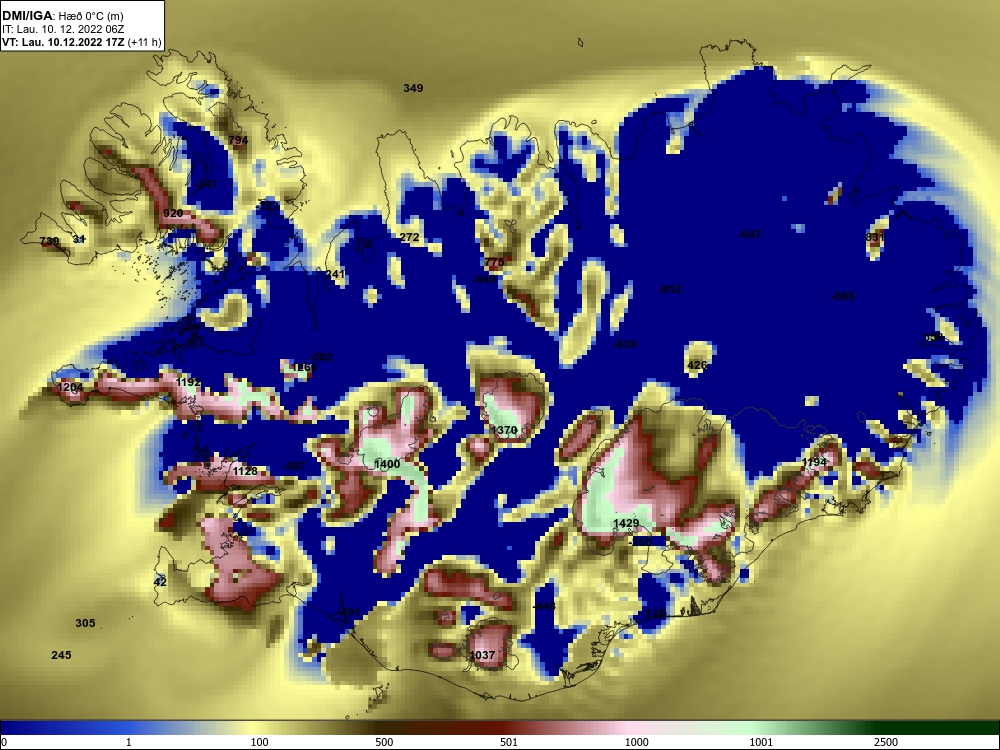Click the 426 value on the map
The height and width of the screenshot is (750, 1000).
(x=697, y=365)
